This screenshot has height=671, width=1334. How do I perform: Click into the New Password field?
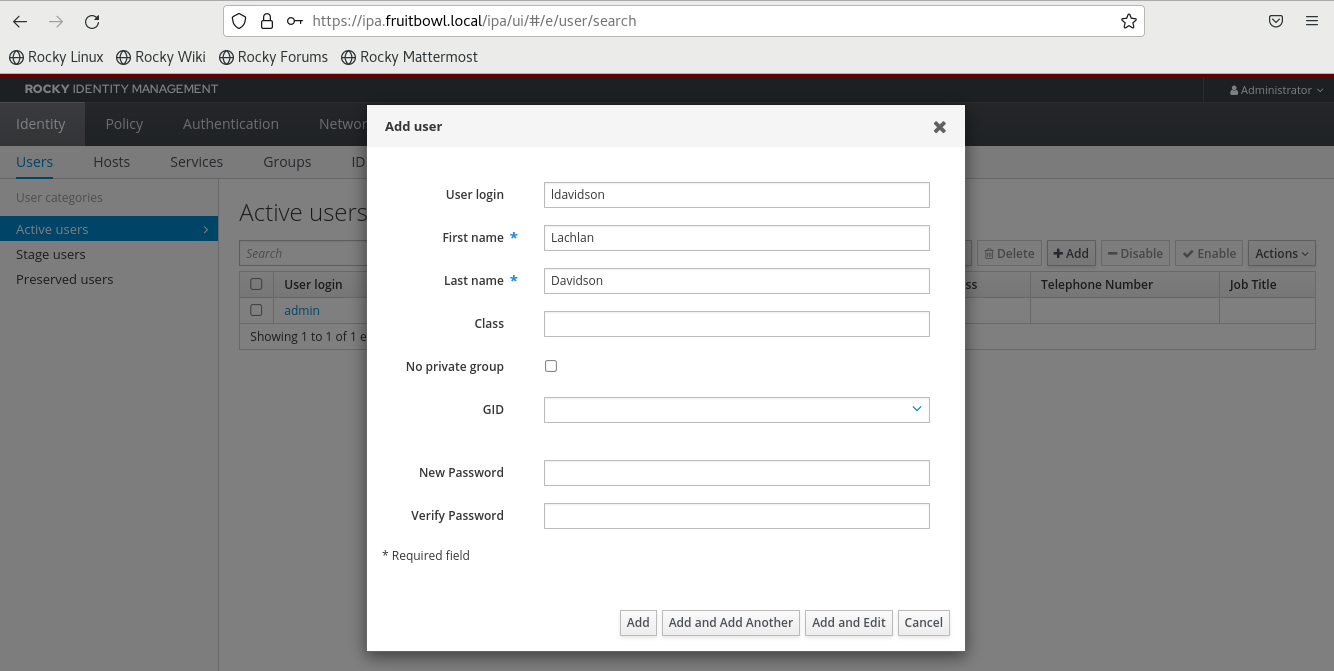pyautogui.click(x=736, y=473)
